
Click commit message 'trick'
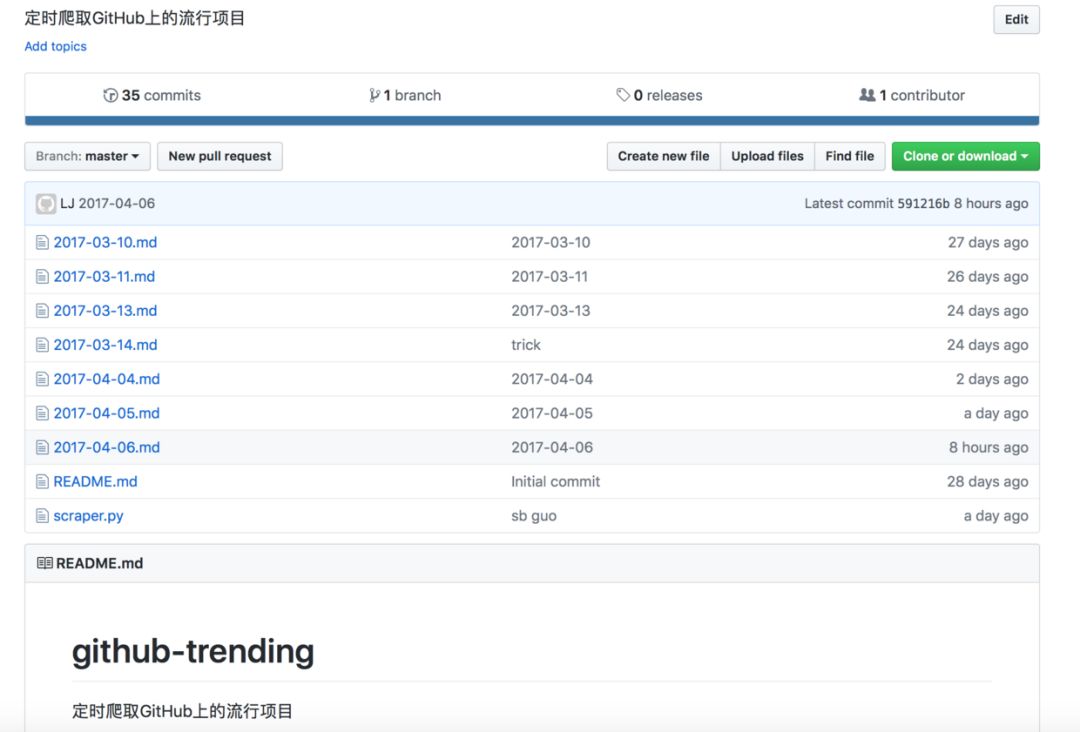(526, 345)
